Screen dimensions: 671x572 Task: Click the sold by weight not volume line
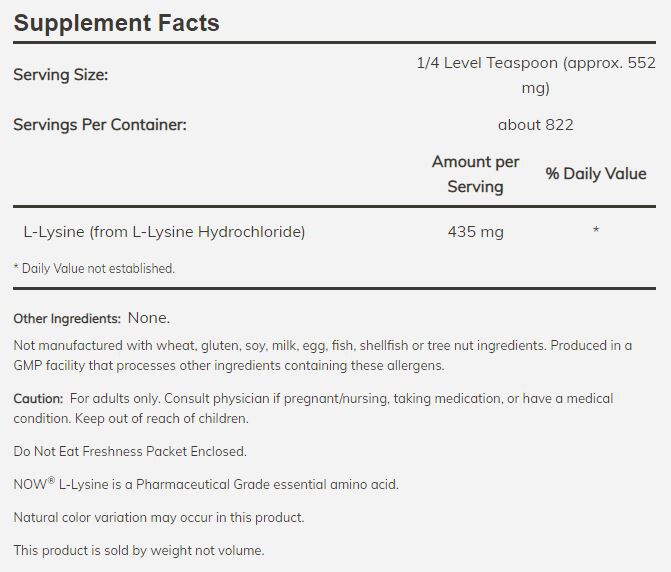point(138,551)
